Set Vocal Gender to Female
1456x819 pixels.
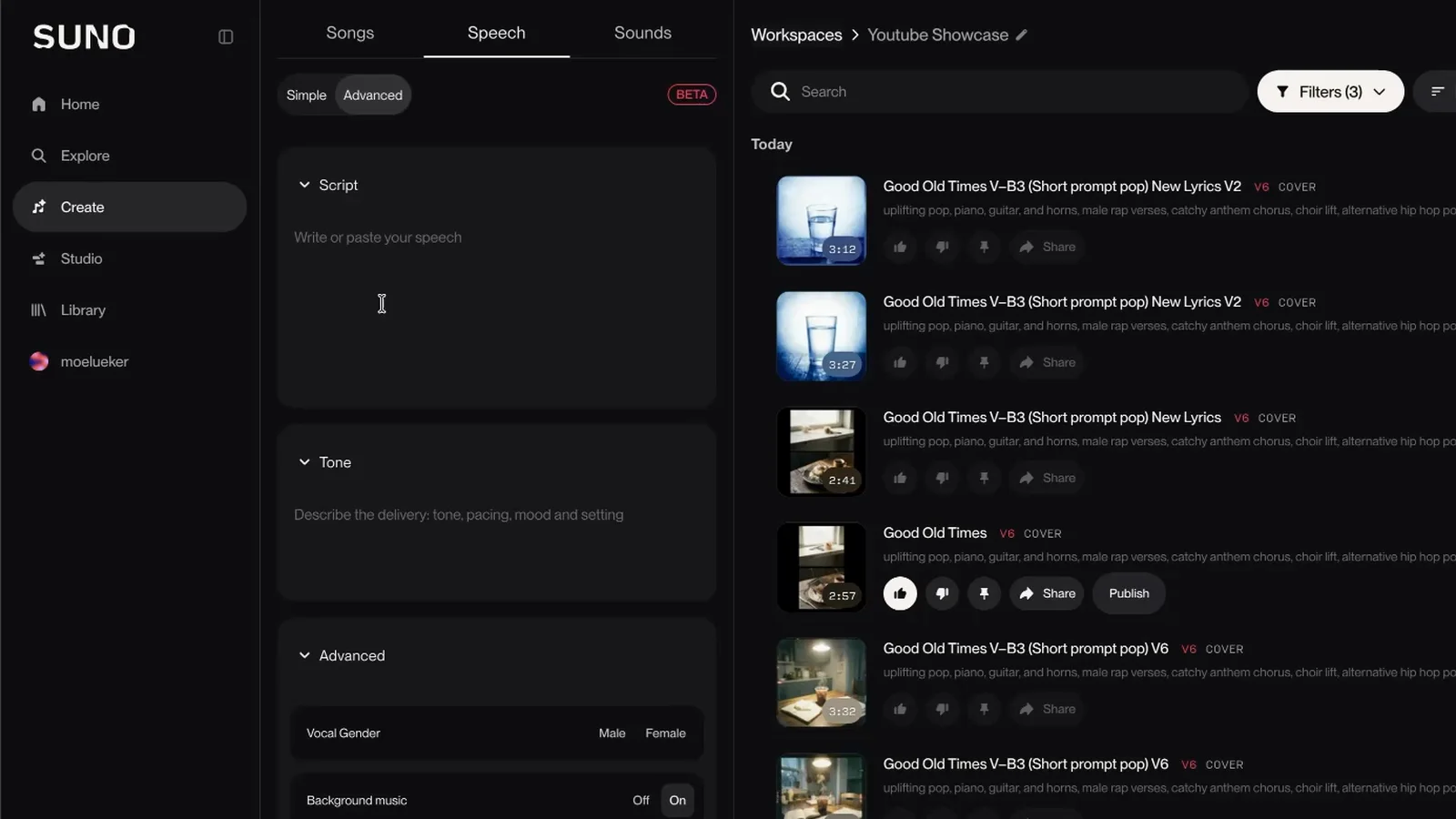pos(665,733)
